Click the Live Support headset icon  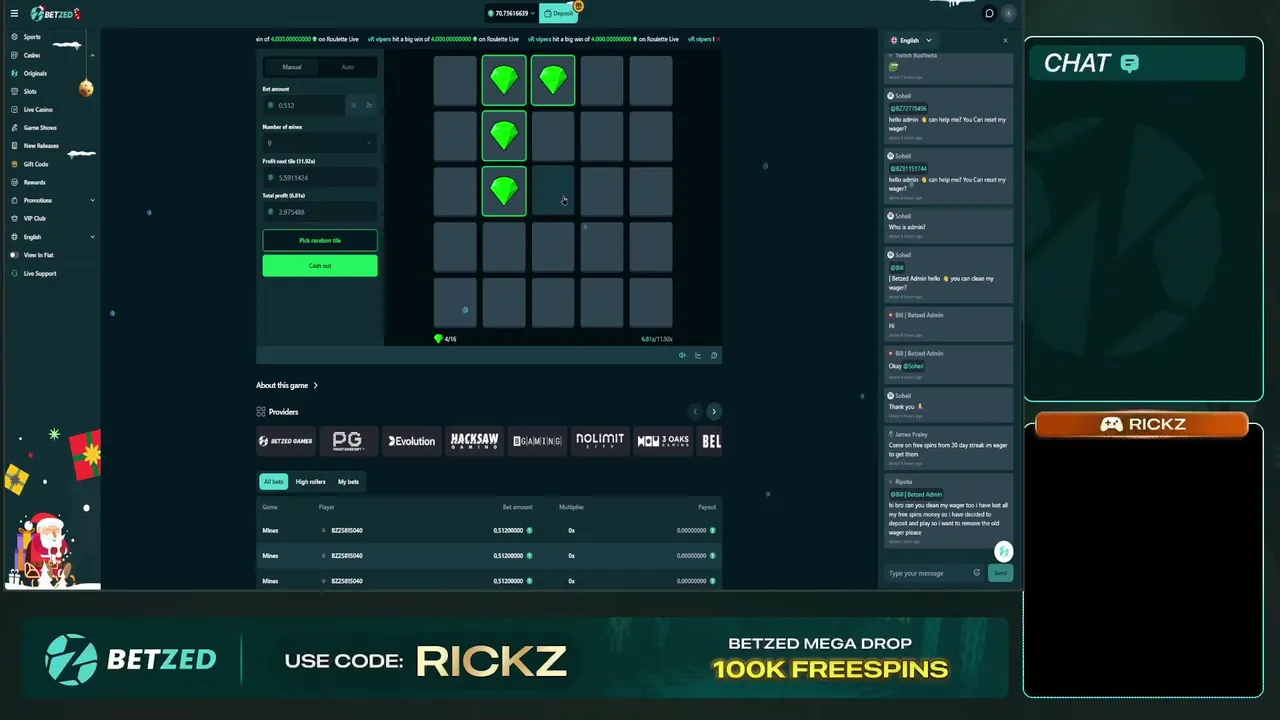coord(14,273)
